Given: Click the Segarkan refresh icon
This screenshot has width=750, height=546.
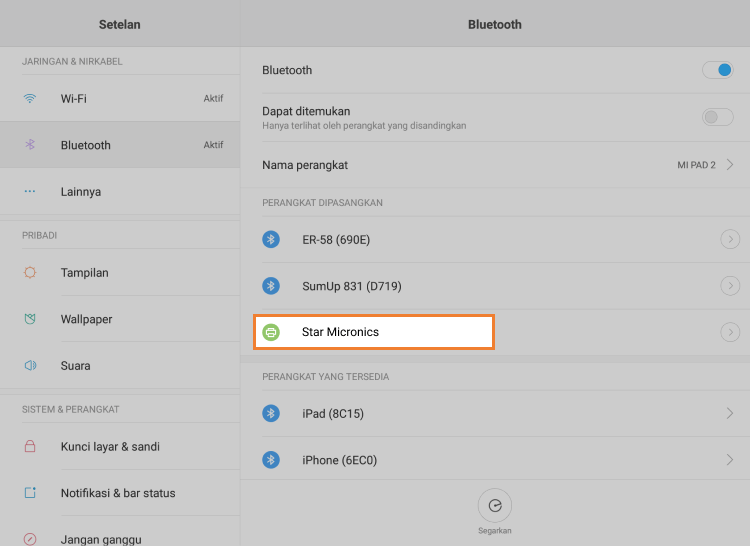Looking at the screenshot, I should 495,505.
